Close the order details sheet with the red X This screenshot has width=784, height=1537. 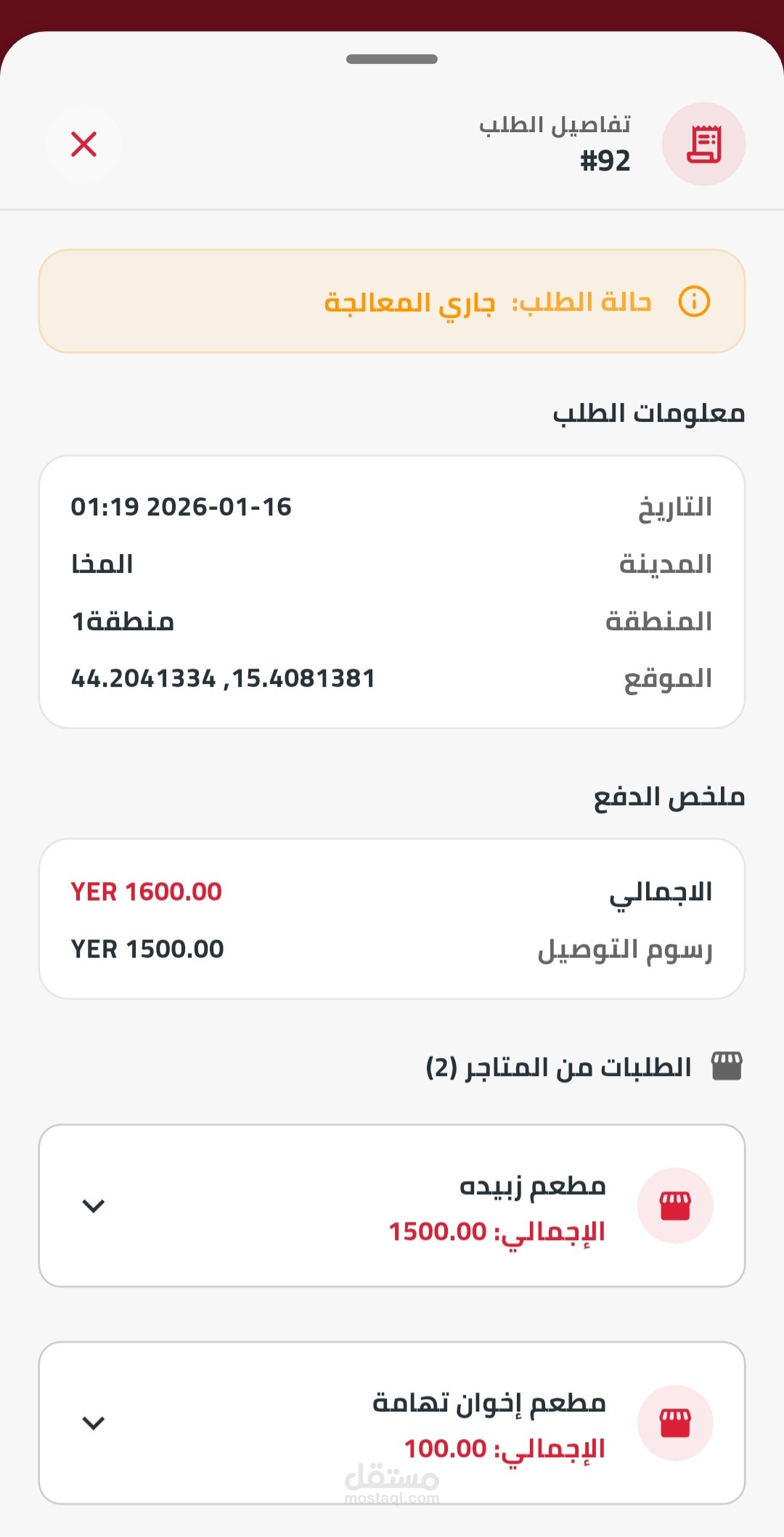(84, 144)
